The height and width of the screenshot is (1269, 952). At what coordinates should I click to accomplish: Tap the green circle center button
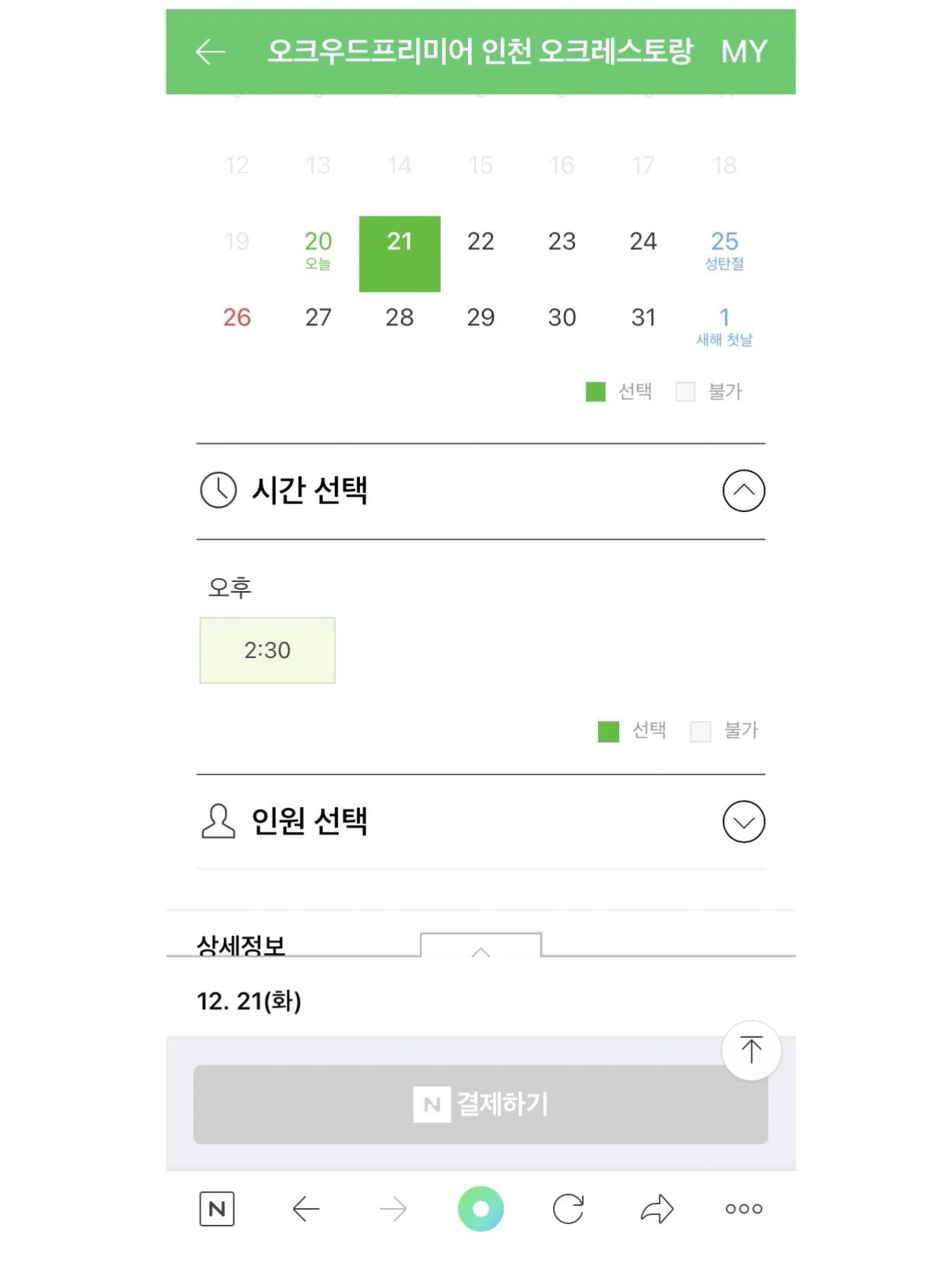tap(480, 1208)
